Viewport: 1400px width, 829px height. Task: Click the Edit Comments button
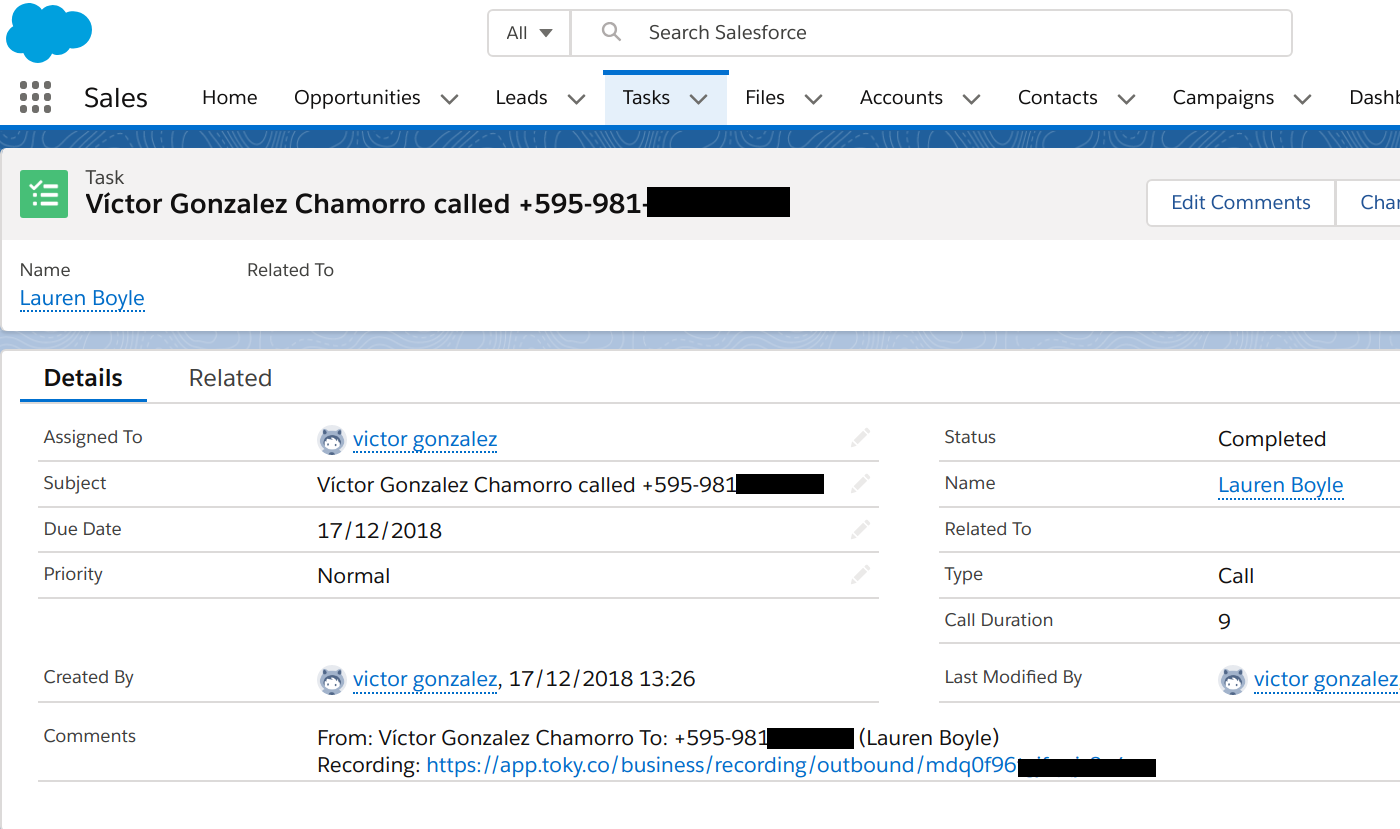point(1240,203)
